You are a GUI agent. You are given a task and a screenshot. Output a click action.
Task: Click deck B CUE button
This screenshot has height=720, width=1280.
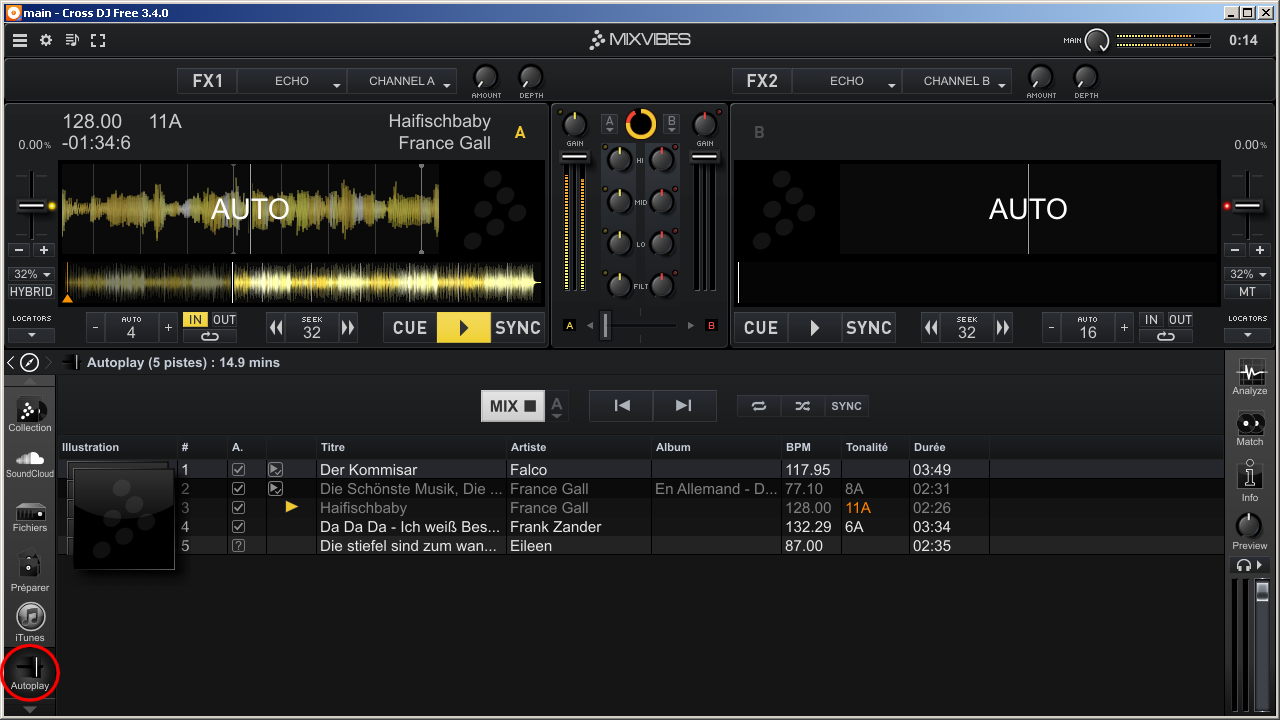point(761,328)
